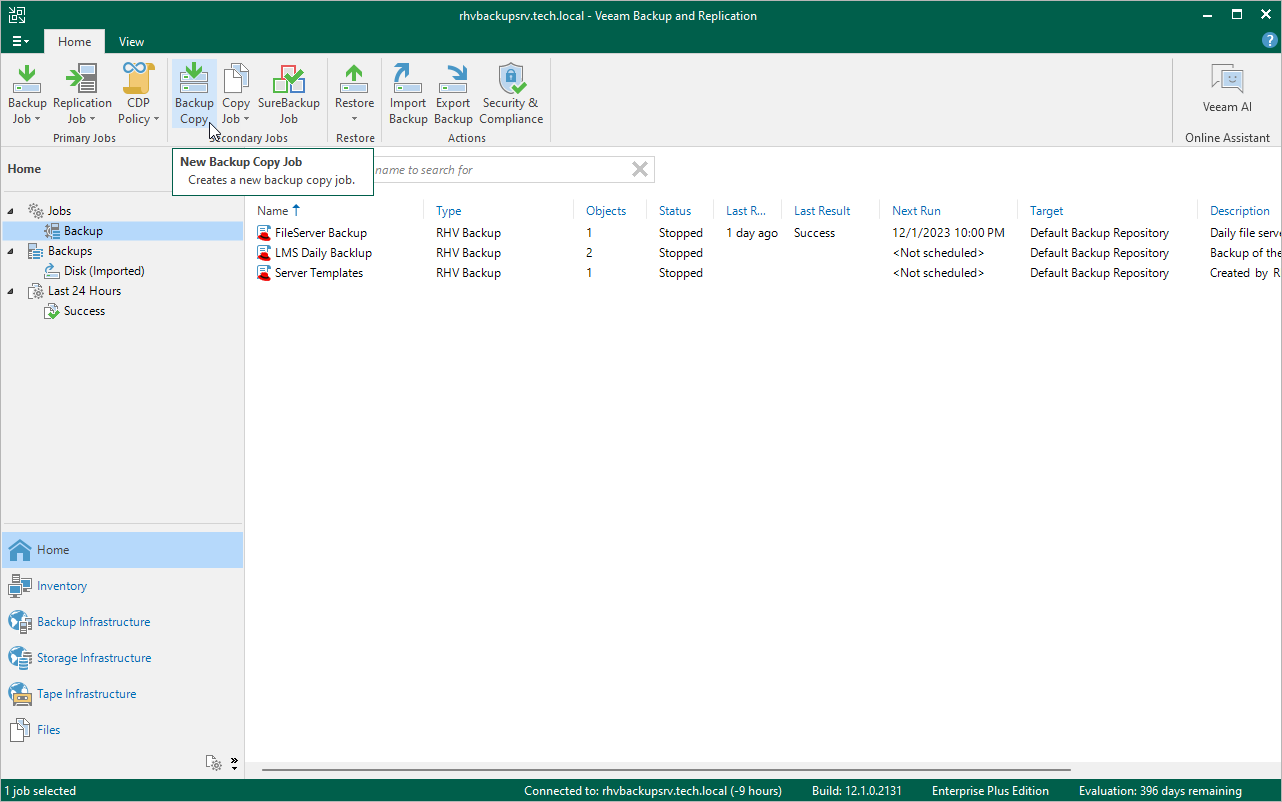
Task: Click 'Build: 12.1.0.2131' in status bar
Action: 857,791
